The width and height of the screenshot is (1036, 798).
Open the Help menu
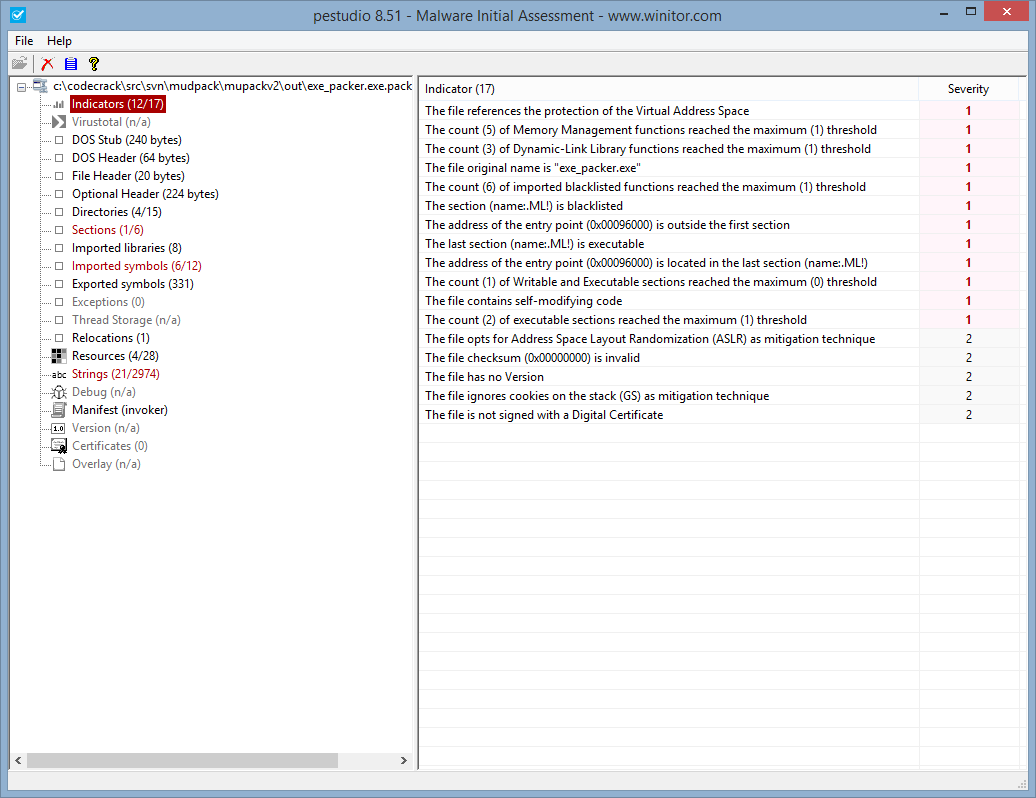point(59,41)
